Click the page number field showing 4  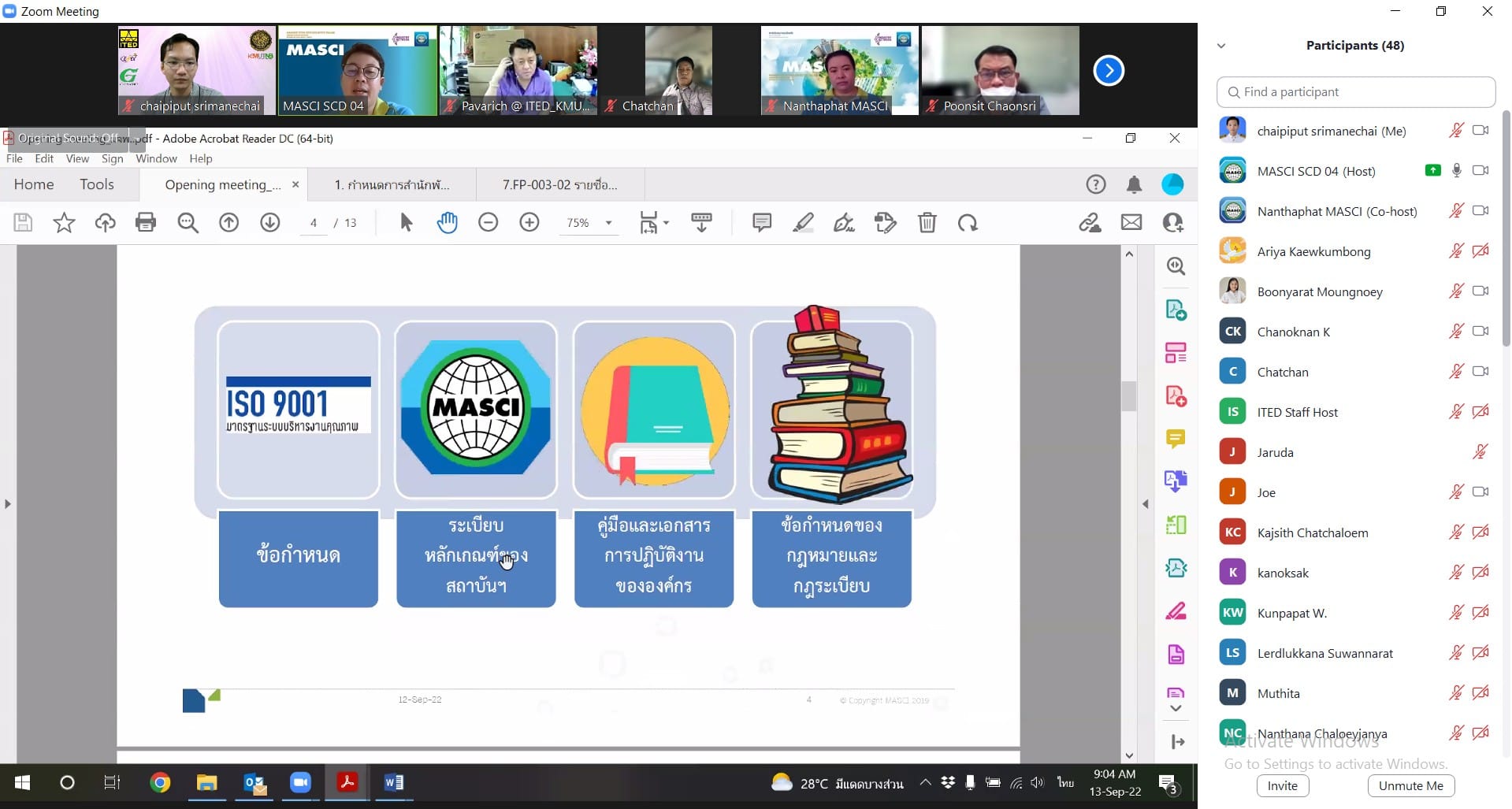[314, 223]
